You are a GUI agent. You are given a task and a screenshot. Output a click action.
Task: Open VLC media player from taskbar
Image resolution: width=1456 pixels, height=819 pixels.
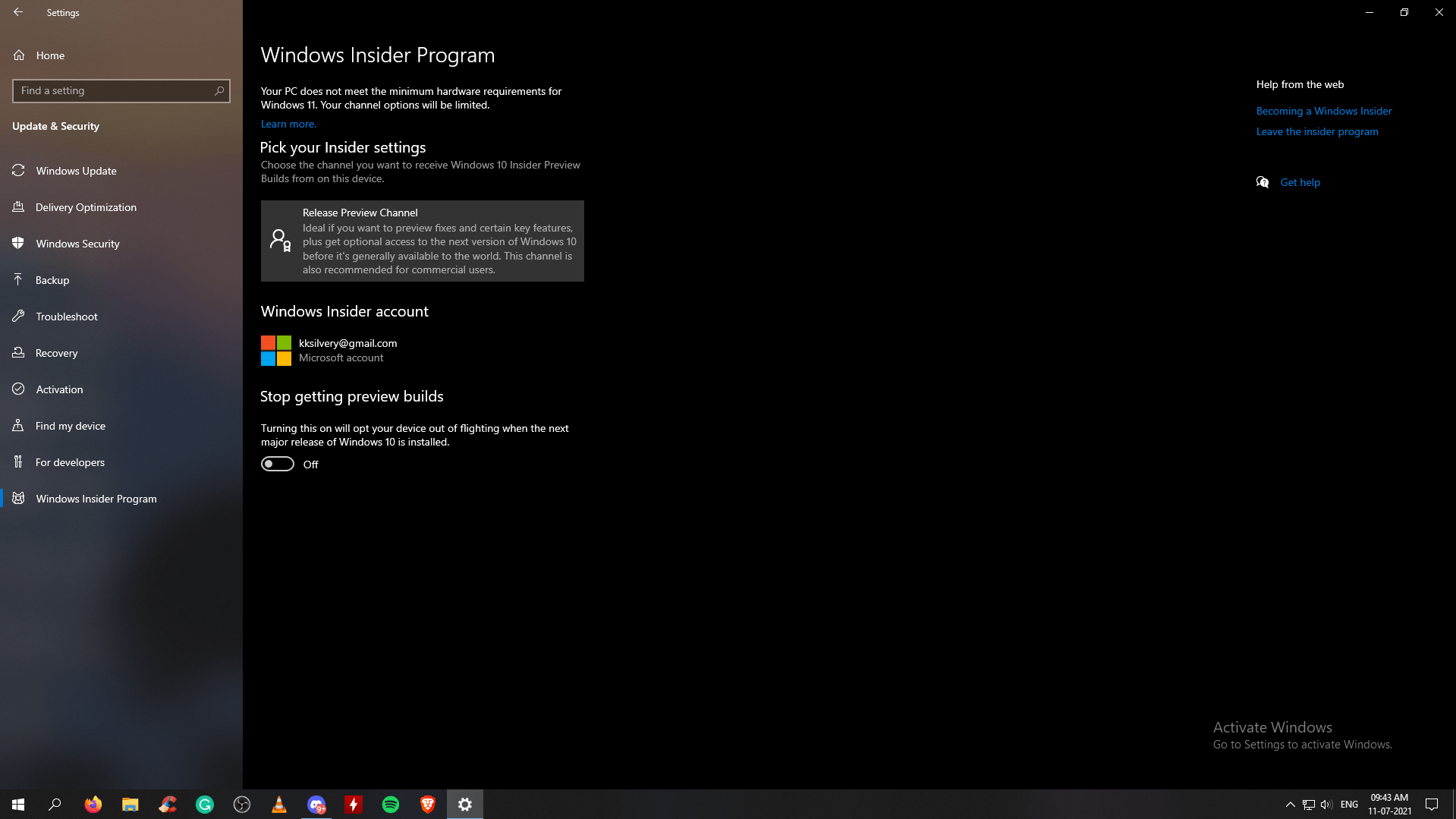click(x=278, y=805)
